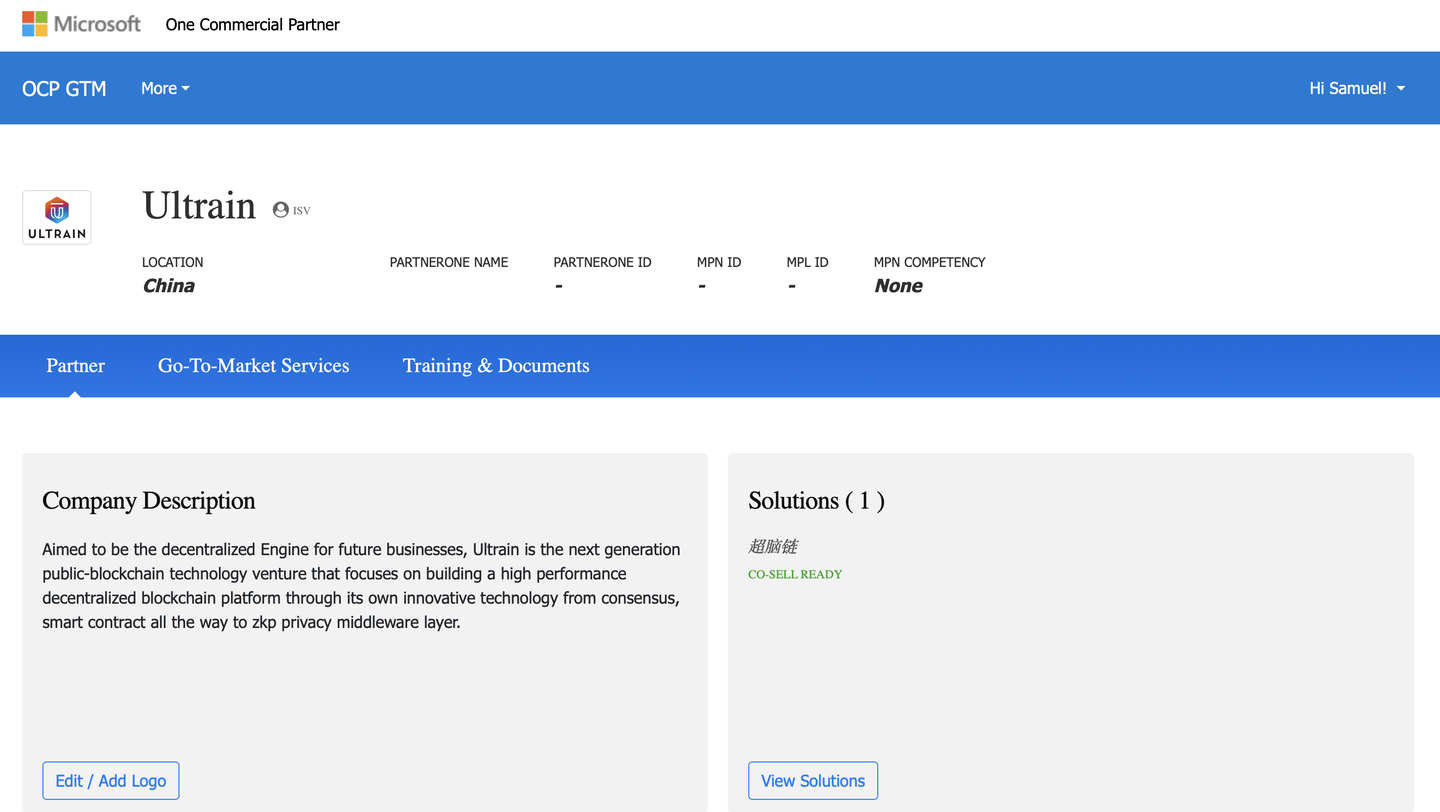Click the MPN Competency None value

click(x=898, y=286)
